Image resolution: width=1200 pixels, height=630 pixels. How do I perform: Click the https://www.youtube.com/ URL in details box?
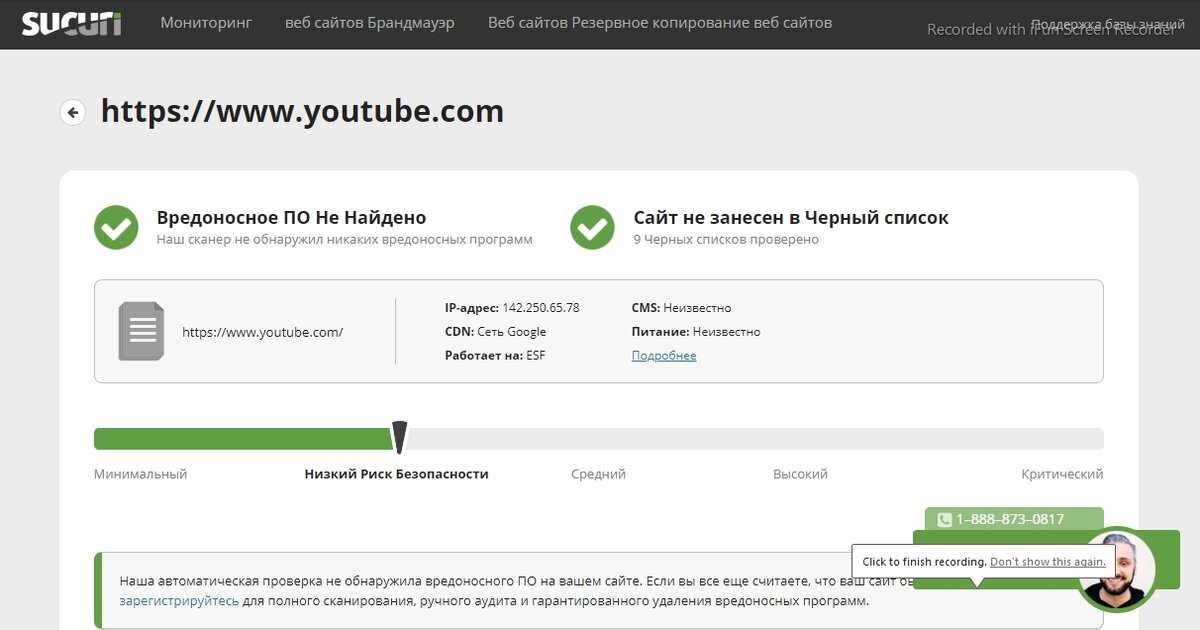pyautogui.click(x=262, y=332)
